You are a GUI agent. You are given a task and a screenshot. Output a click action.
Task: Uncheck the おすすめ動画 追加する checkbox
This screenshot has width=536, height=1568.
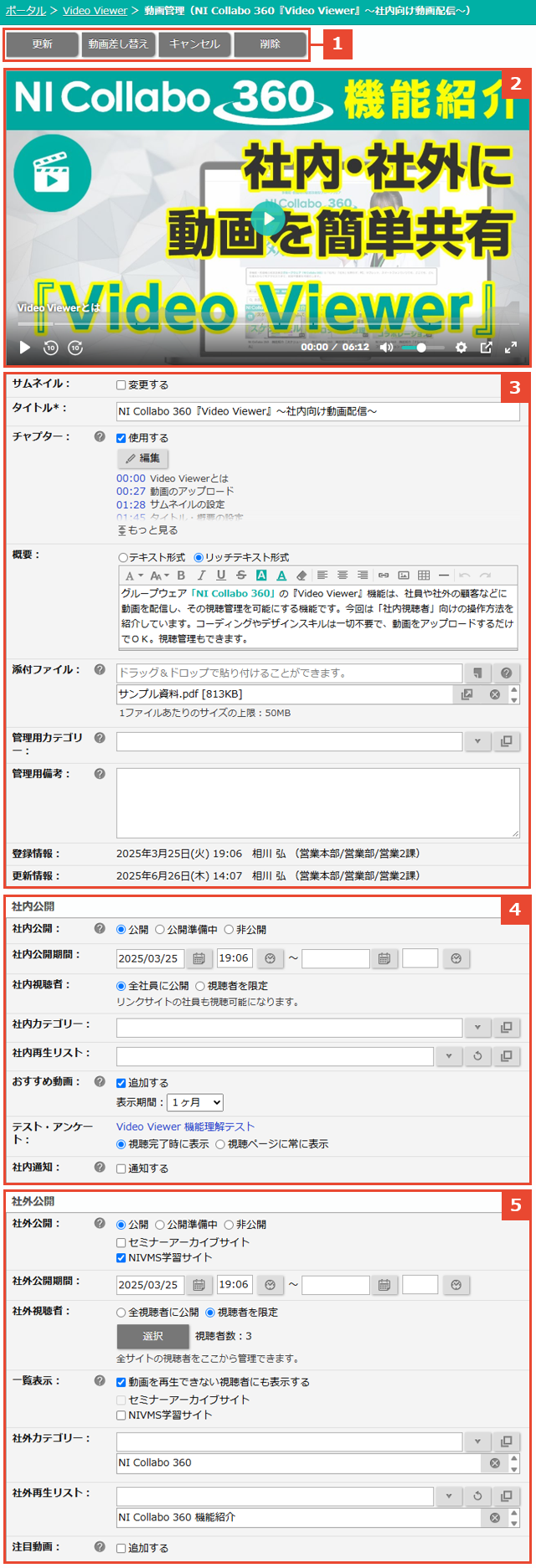click(121, 1083)
